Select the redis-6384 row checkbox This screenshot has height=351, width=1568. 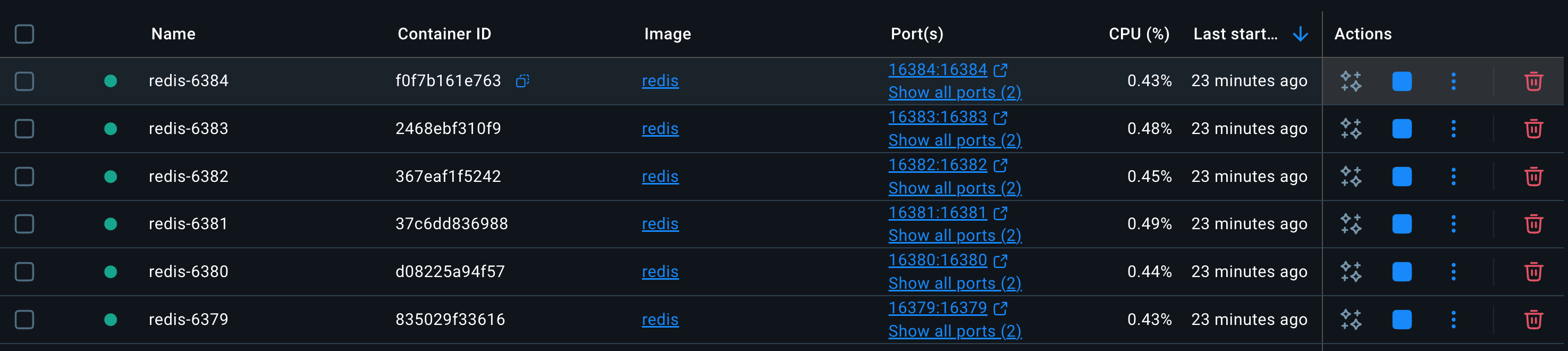click(24, 81)
